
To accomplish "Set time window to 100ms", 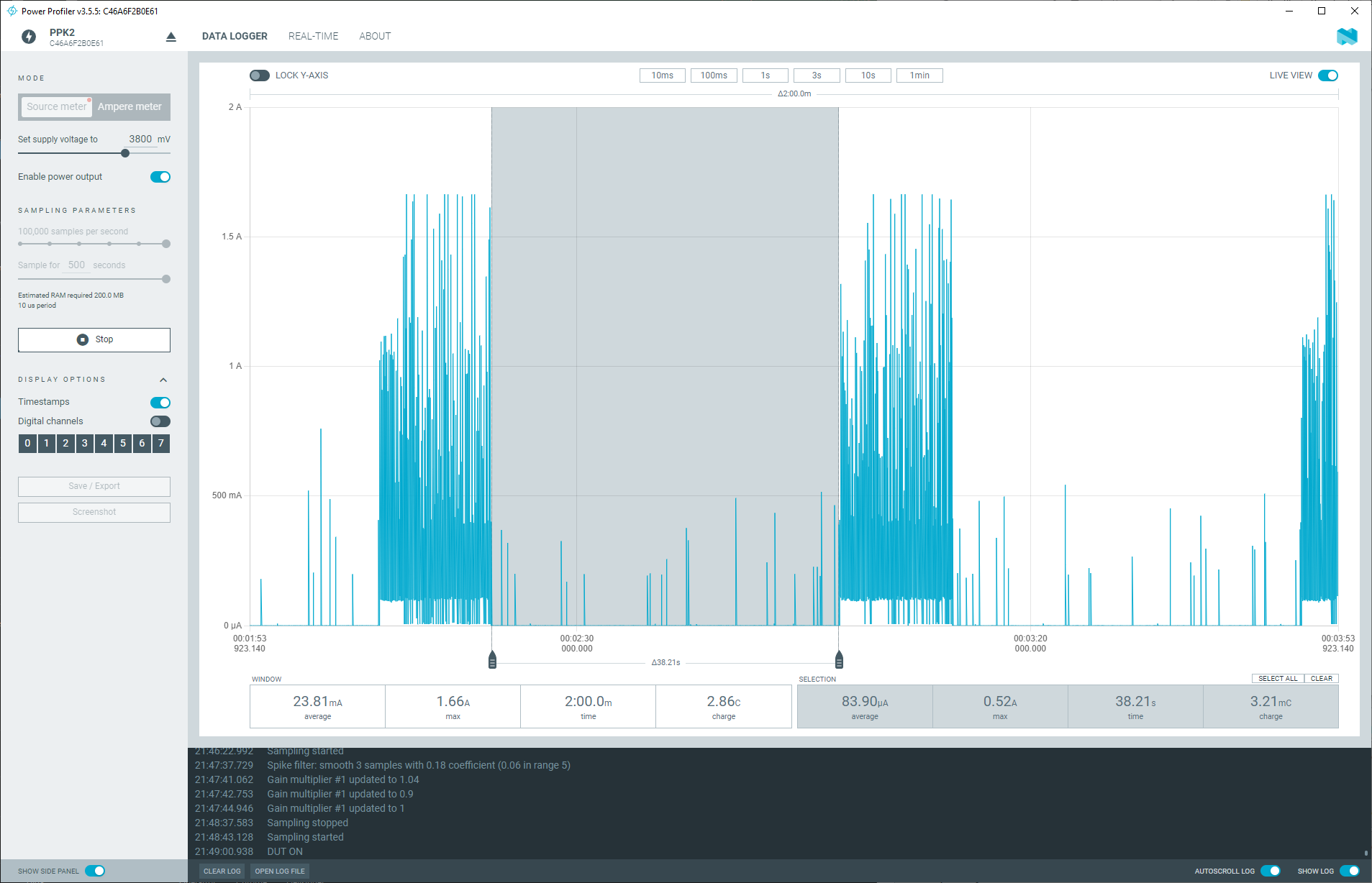I will (714, 76).
